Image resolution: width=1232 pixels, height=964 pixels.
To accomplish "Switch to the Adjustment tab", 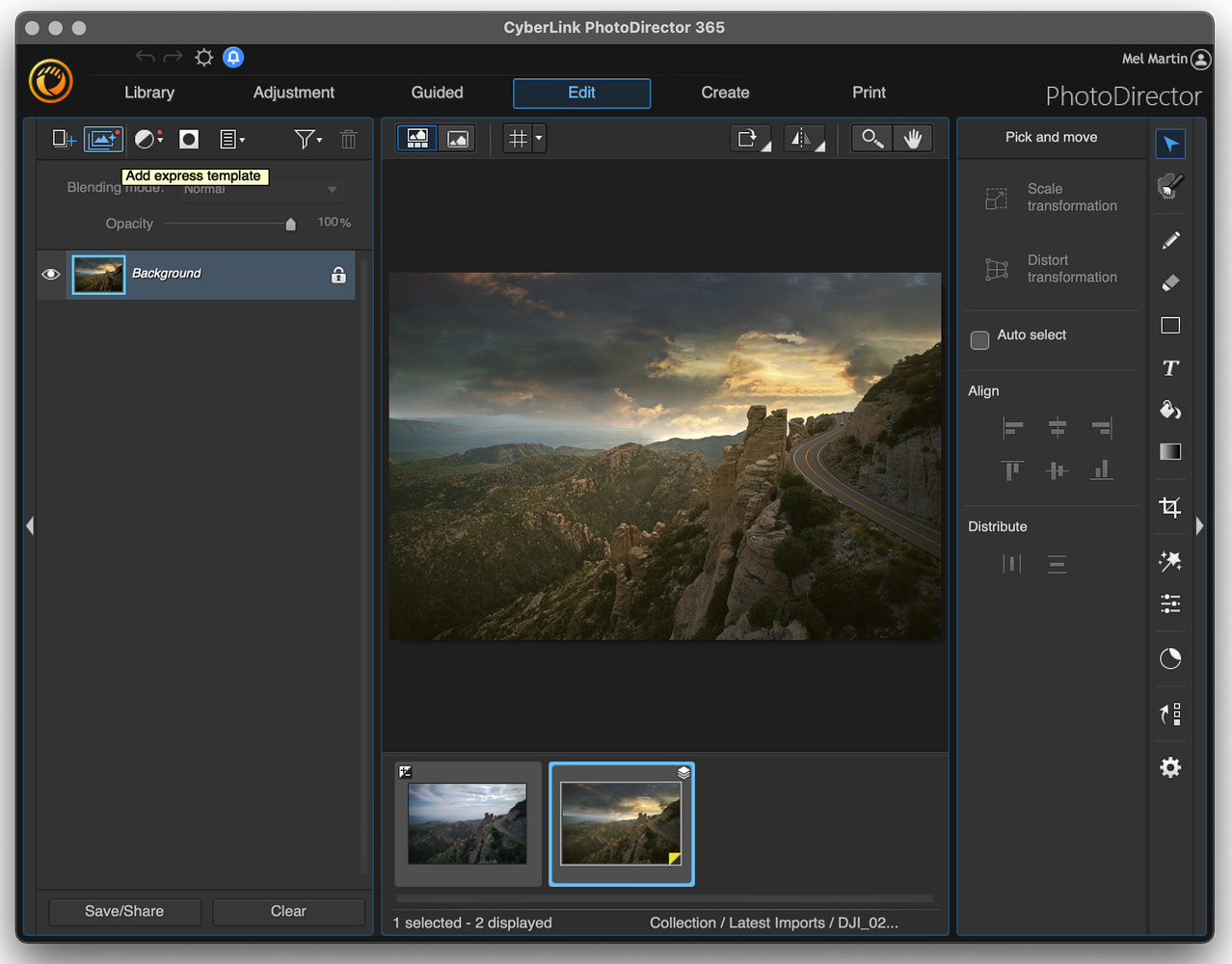I will pos(294,93).
